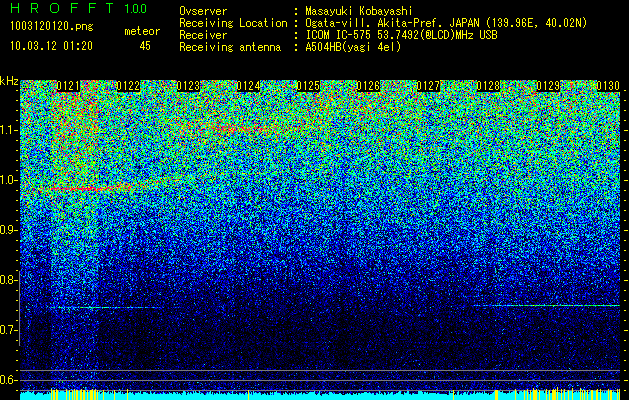The height and width of the screenshot is (400, 629).
Task: Click the 0.8 frequency axis label
Action: coord(8,280)
